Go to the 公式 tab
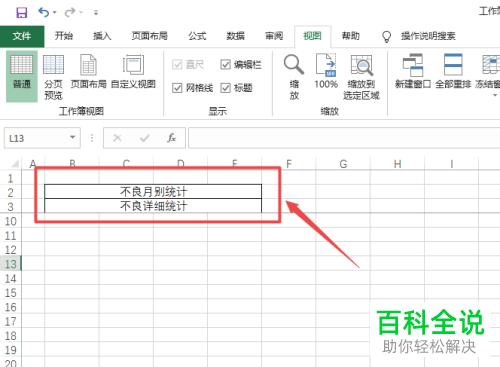Viewport: 500px width, 367px height. click(x=197, y=36)
